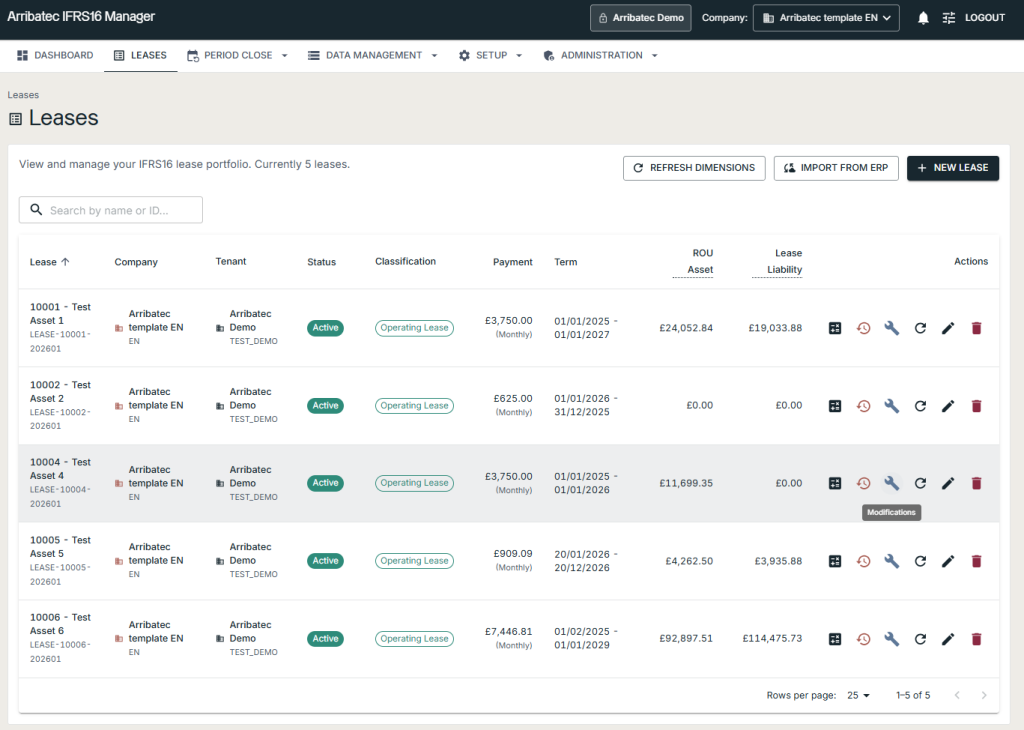Viewport: 1024px width, 730px height.
Task: Click Active status badge for lease 10001
Action: 325,328
